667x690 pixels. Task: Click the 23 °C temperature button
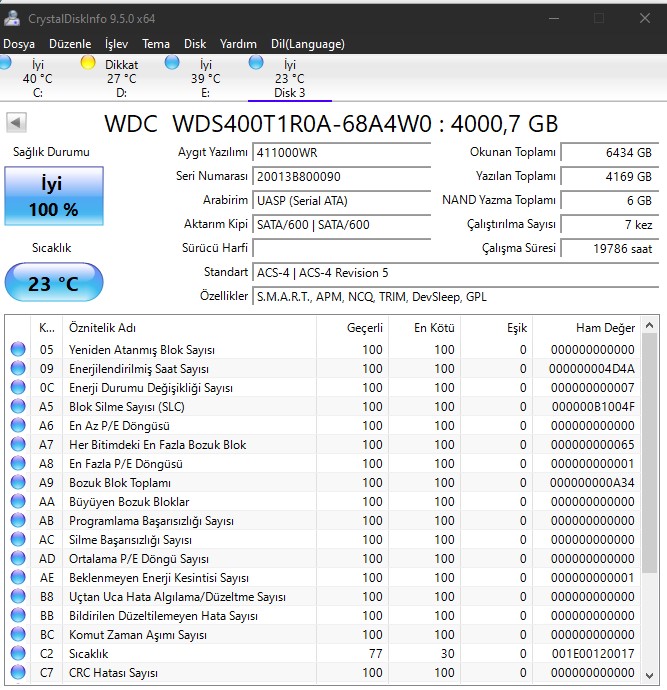coord(54,283)
